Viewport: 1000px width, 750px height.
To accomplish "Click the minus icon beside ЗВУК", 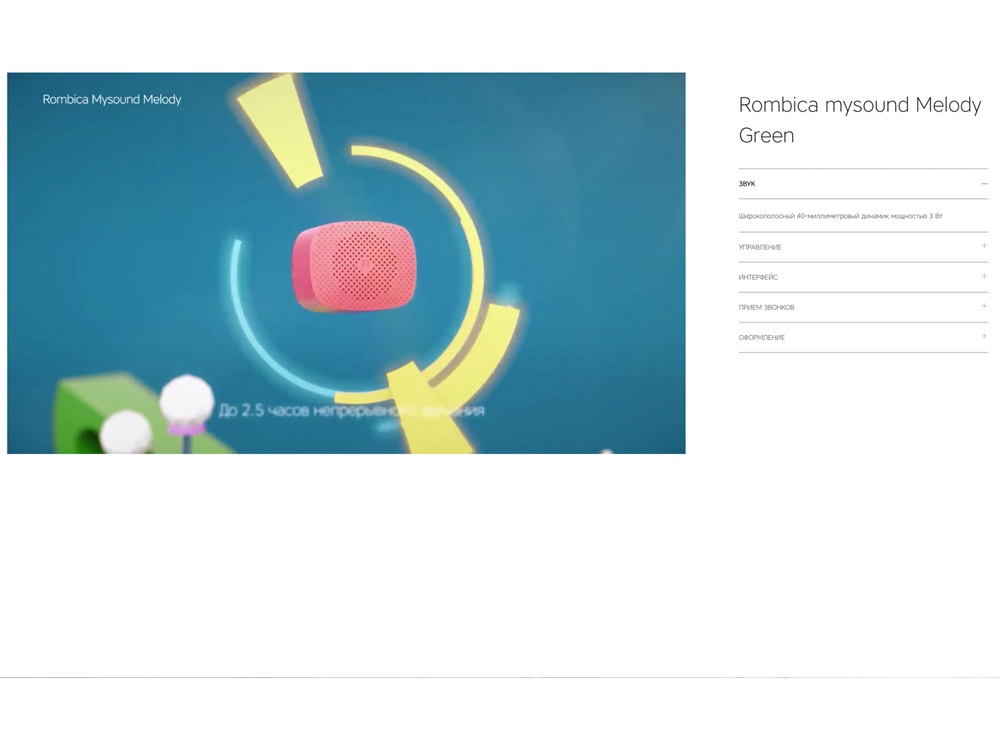I will [x=983, y=183].
